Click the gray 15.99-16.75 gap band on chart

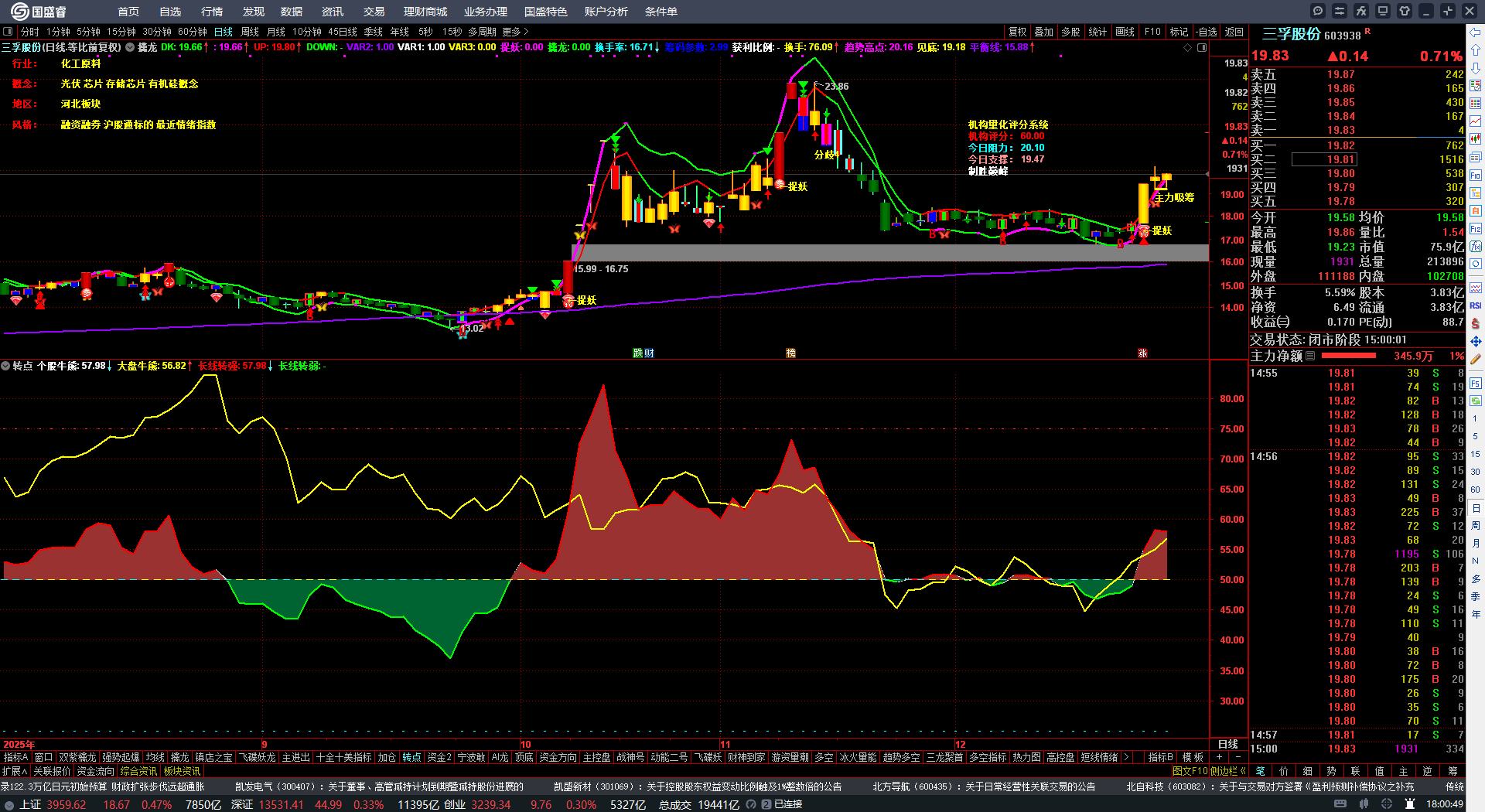pyautogui.click(x=889, y=253)
